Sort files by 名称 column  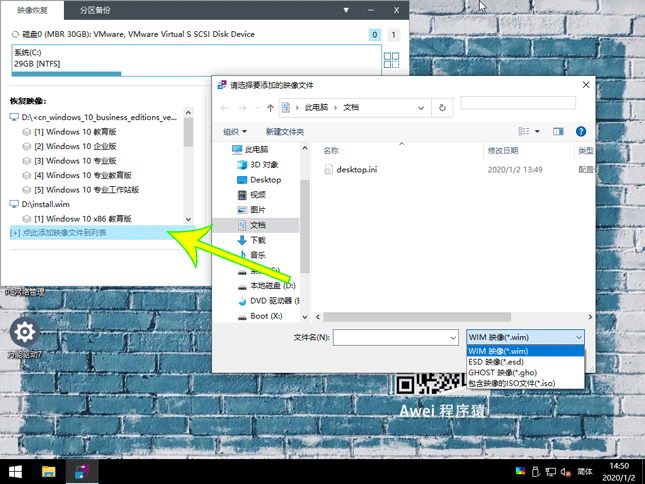click(x=331, y=151)
